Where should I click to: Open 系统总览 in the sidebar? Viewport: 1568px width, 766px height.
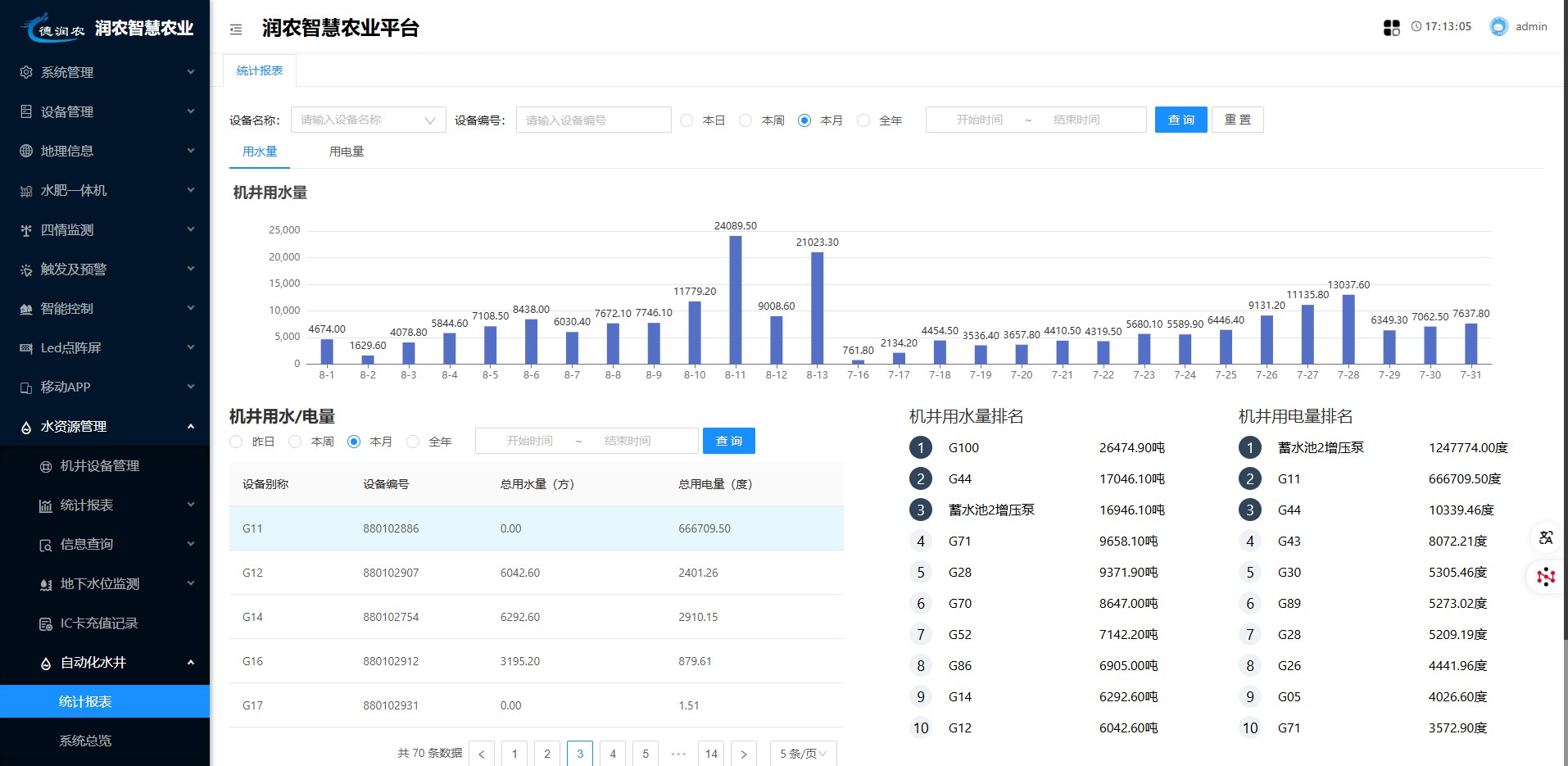(x=85, y=741)
